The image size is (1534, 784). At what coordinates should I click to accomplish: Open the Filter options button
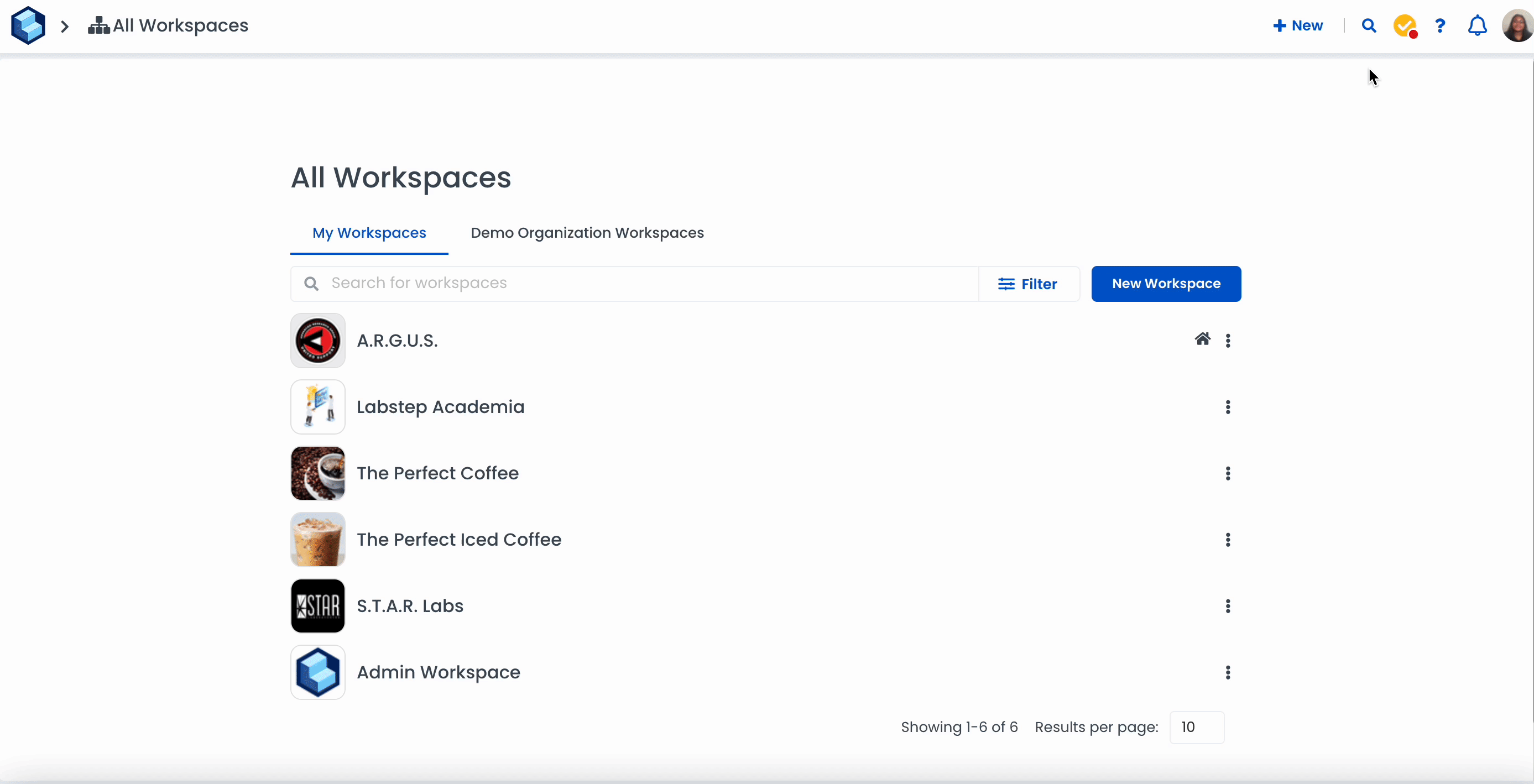[1029, 284]
